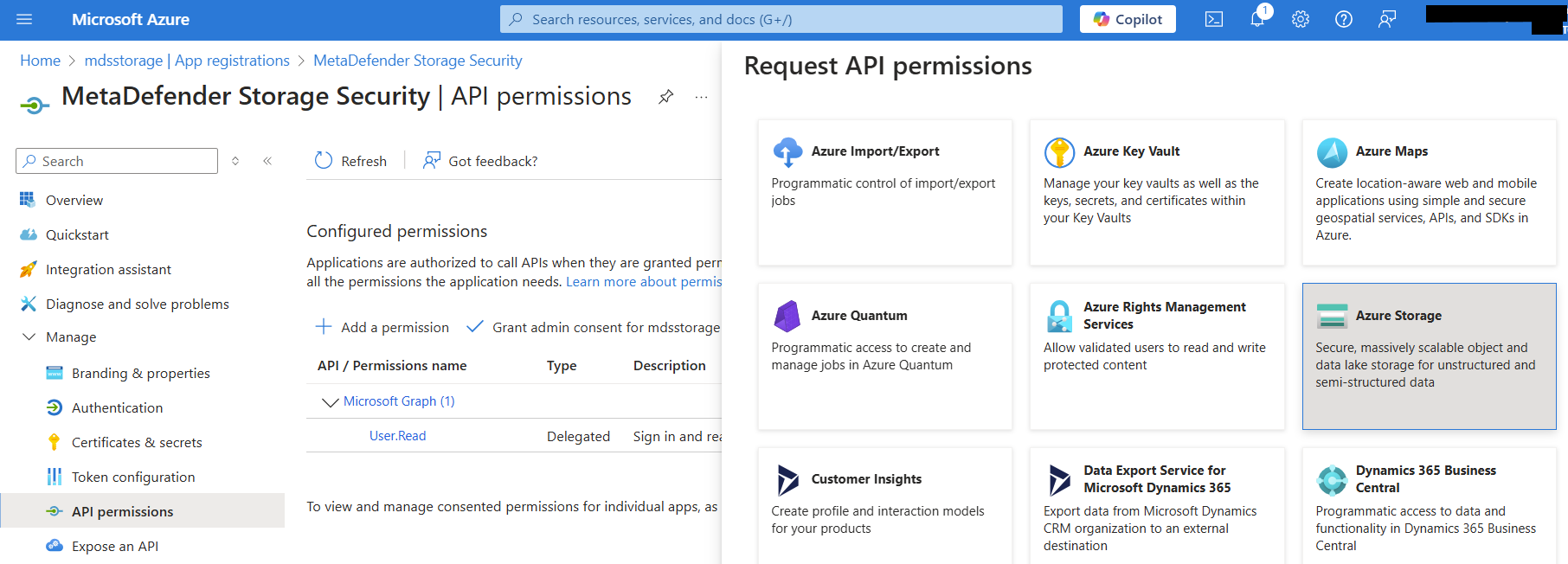Click the Overview icon in the sidebar

28,200
